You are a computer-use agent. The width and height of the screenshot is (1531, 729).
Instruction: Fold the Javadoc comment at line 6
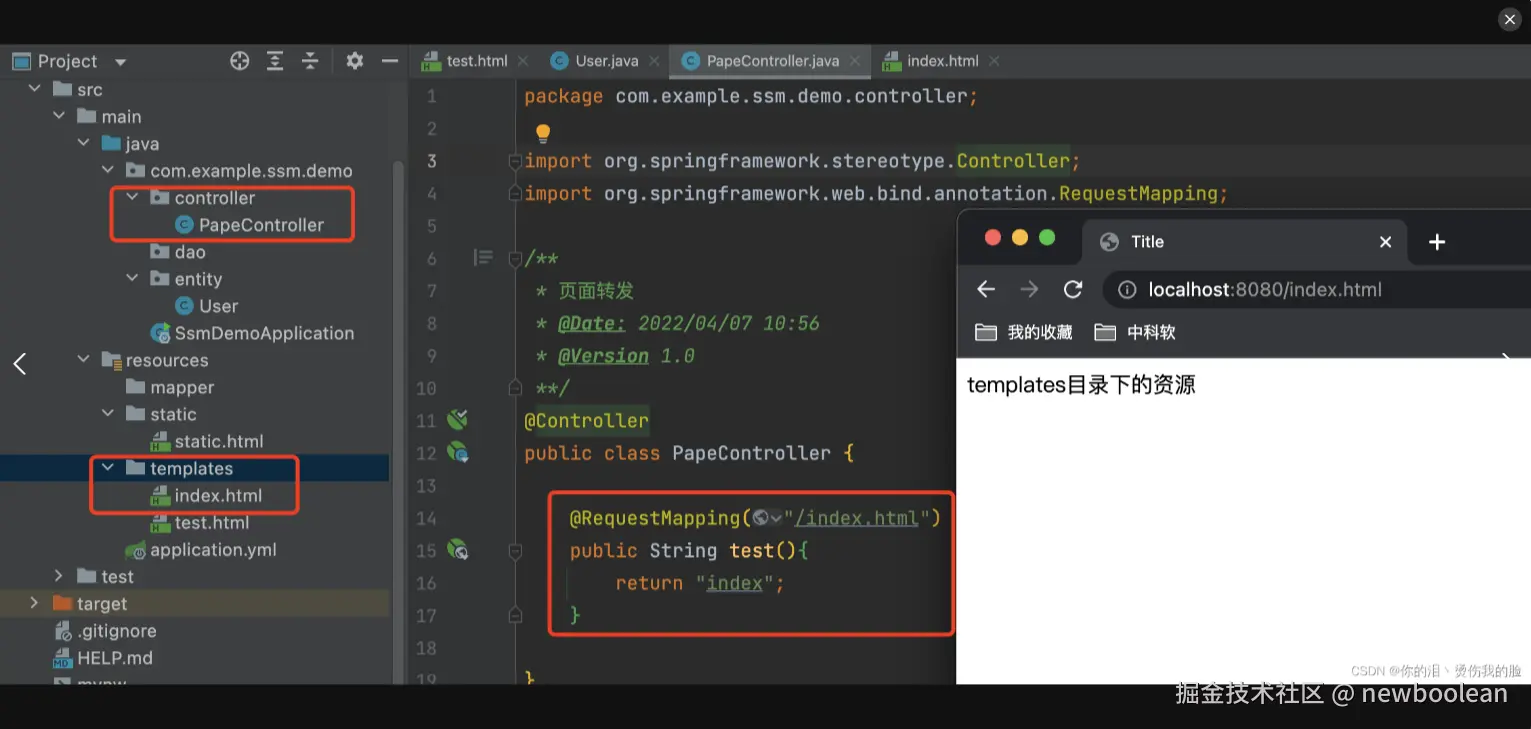pyautogui.click(x=515, y=259)
